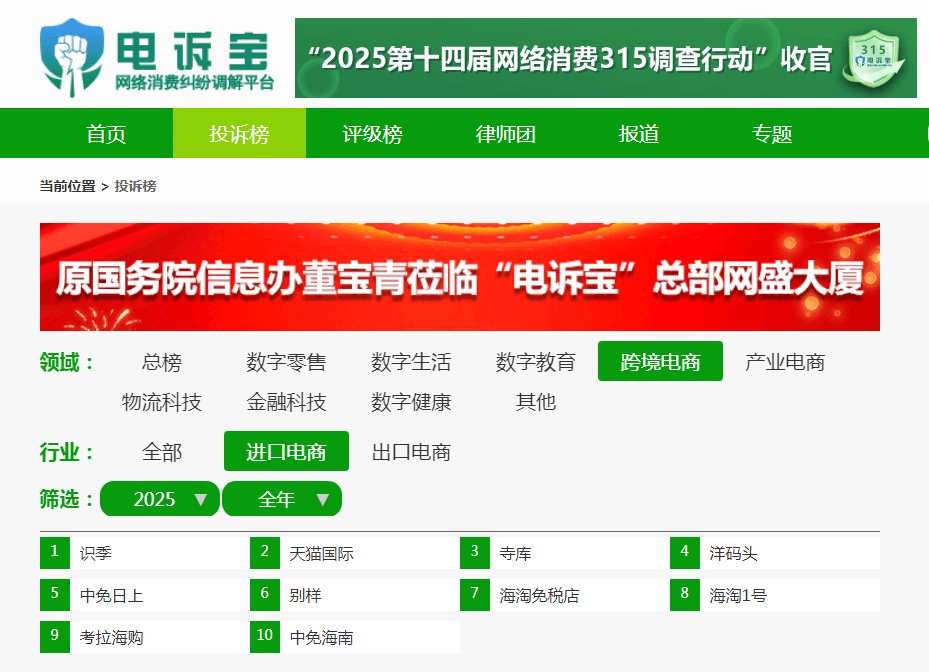Viewport: 929px width, 672px height.
Task: Select 全部 industry filter
Action: (x=162, y=452)
